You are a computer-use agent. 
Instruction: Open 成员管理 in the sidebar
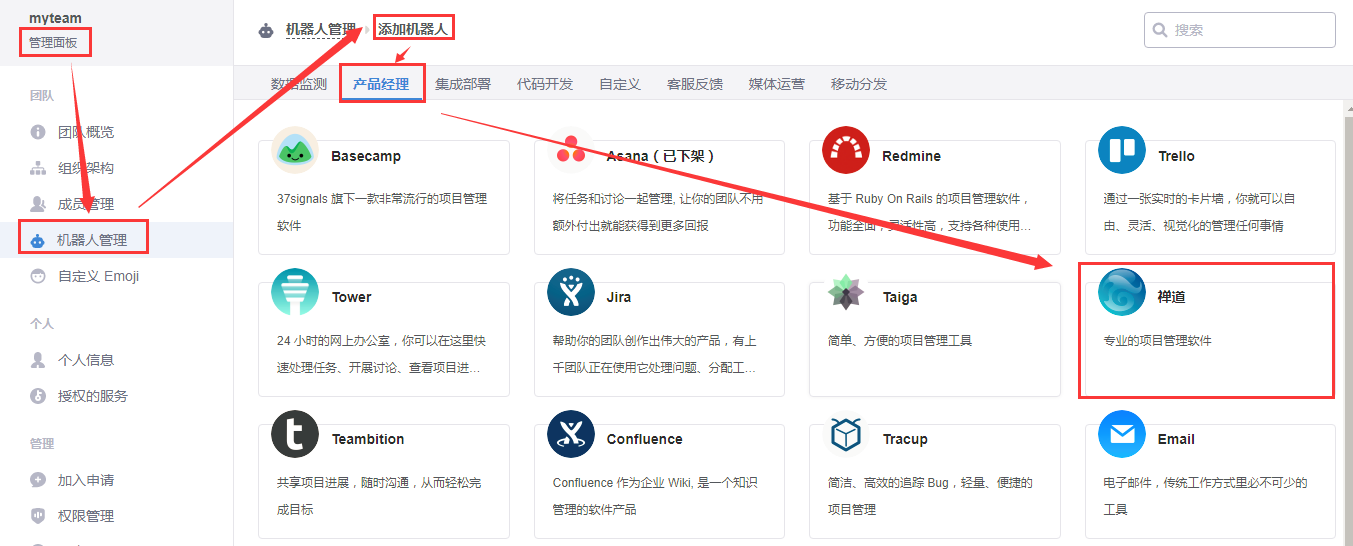coord(86,204)
